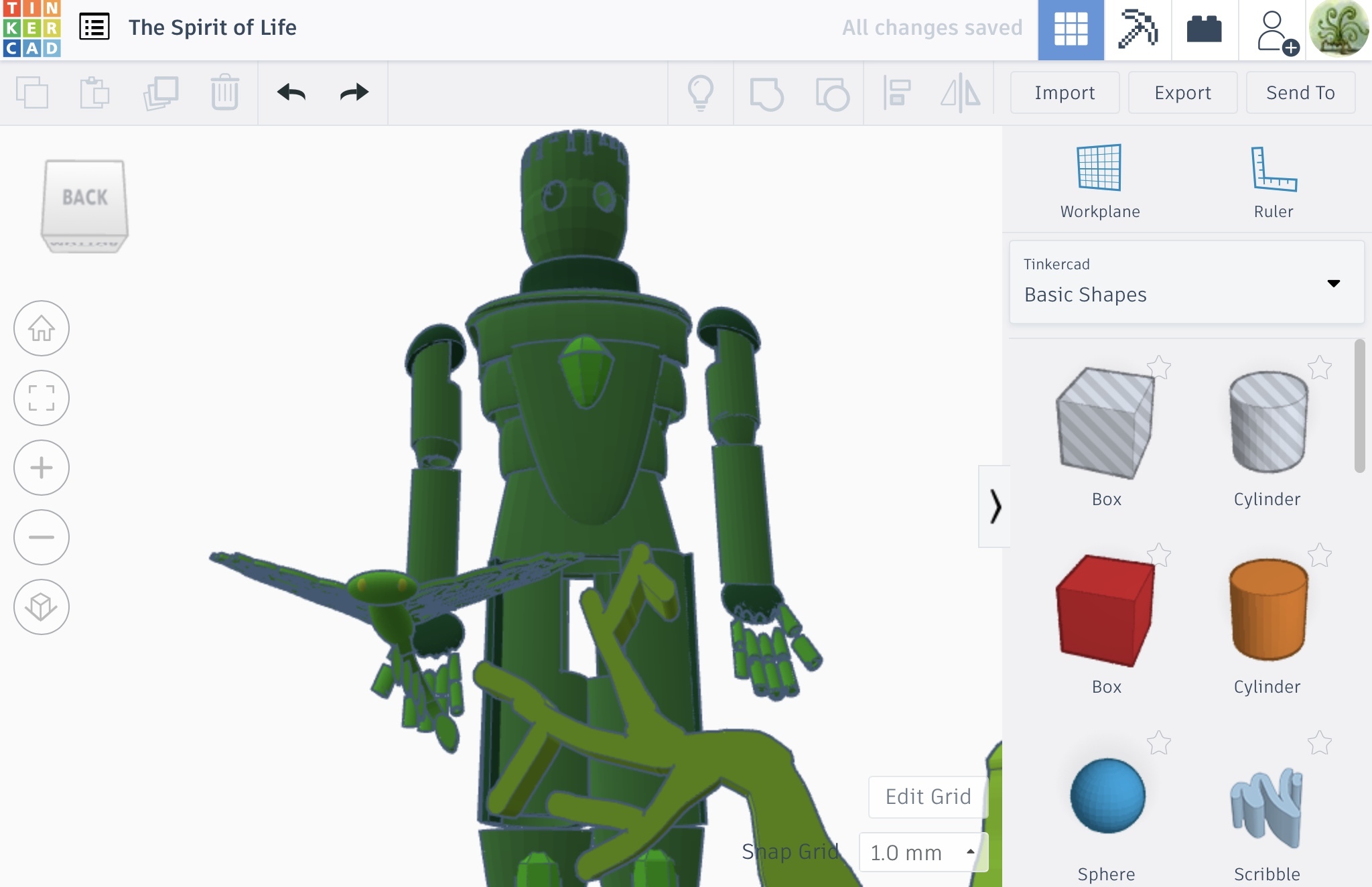
Task: Select the Scribble shape
Action: [x=1267, y=807]
